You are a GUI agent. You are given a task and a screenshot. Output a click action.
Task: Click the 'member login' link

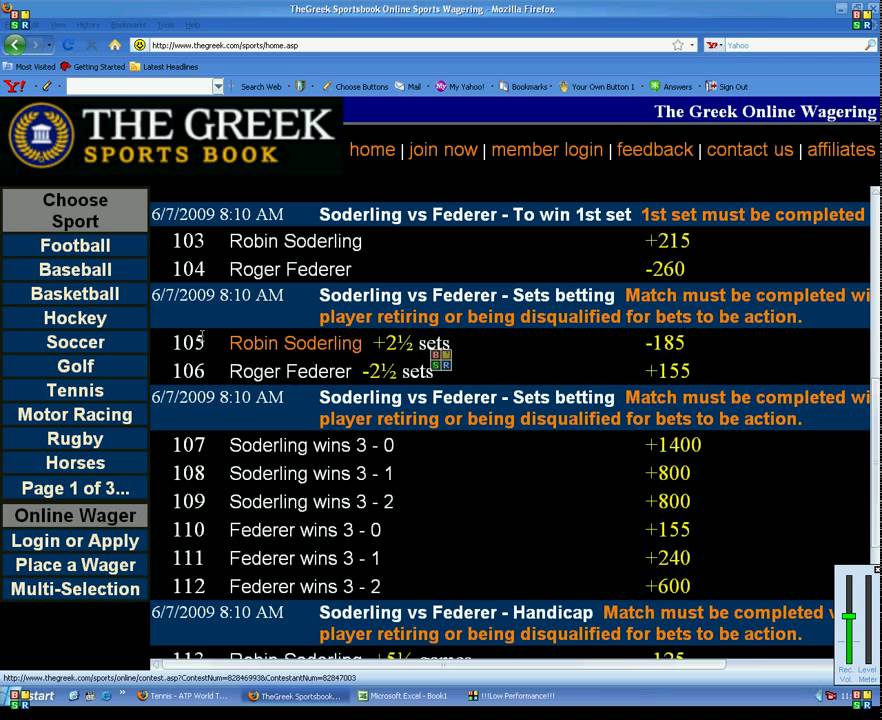click(547, 150)
